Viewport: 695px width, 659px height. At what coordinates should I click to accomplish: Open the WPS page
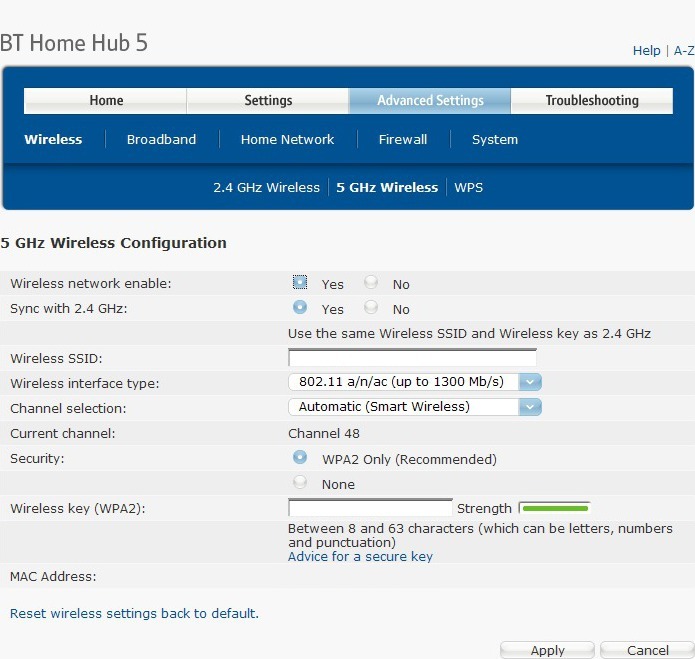coord(469,187)
